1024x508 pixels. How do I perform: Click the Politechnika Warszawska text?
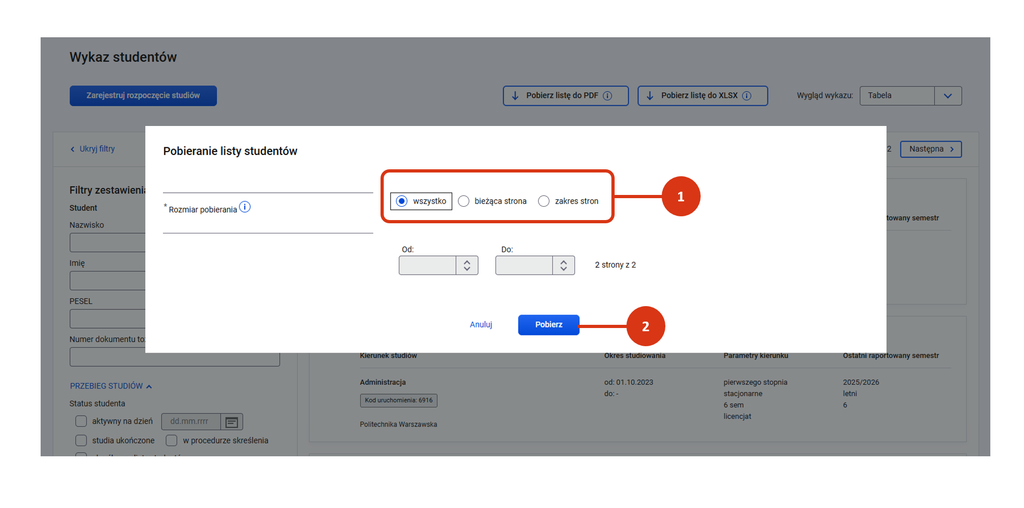click(398, 424)
